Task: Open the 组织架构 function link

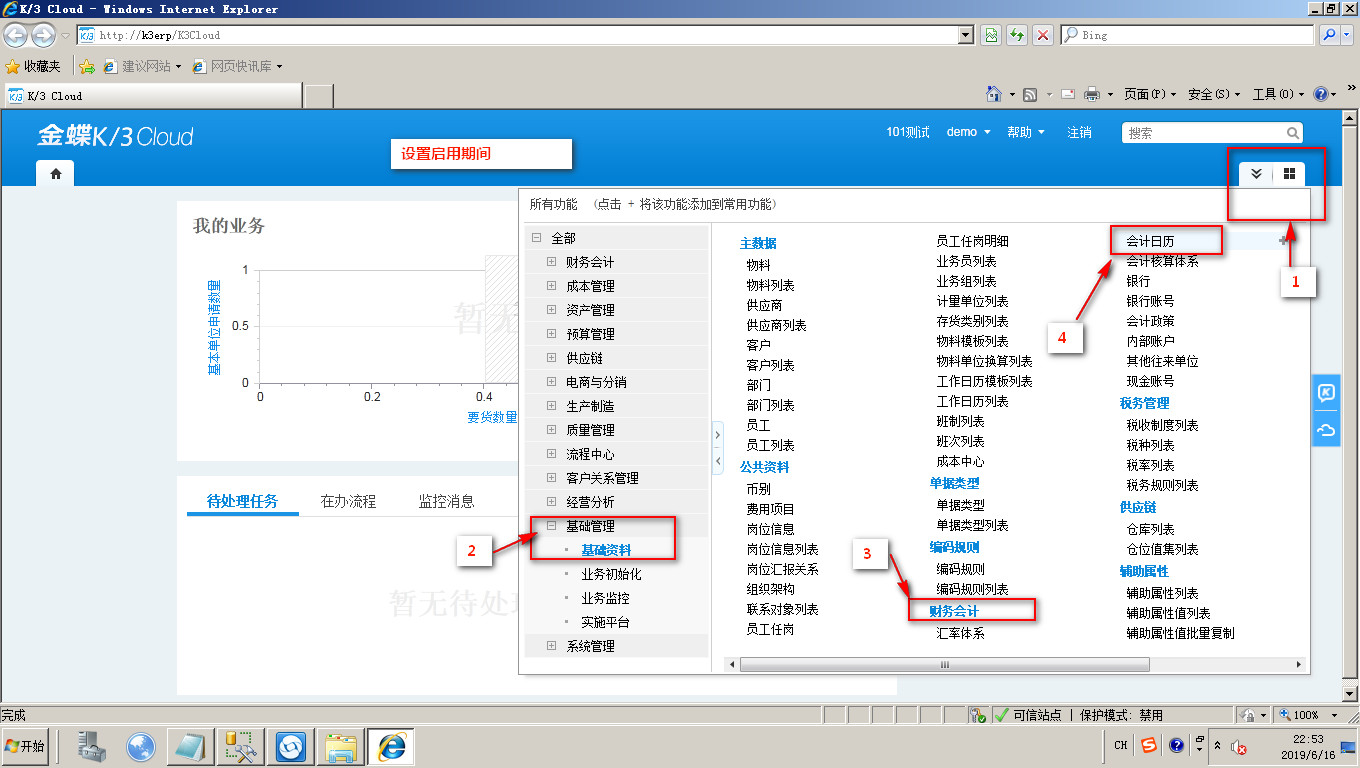Action: pos(770,589)
